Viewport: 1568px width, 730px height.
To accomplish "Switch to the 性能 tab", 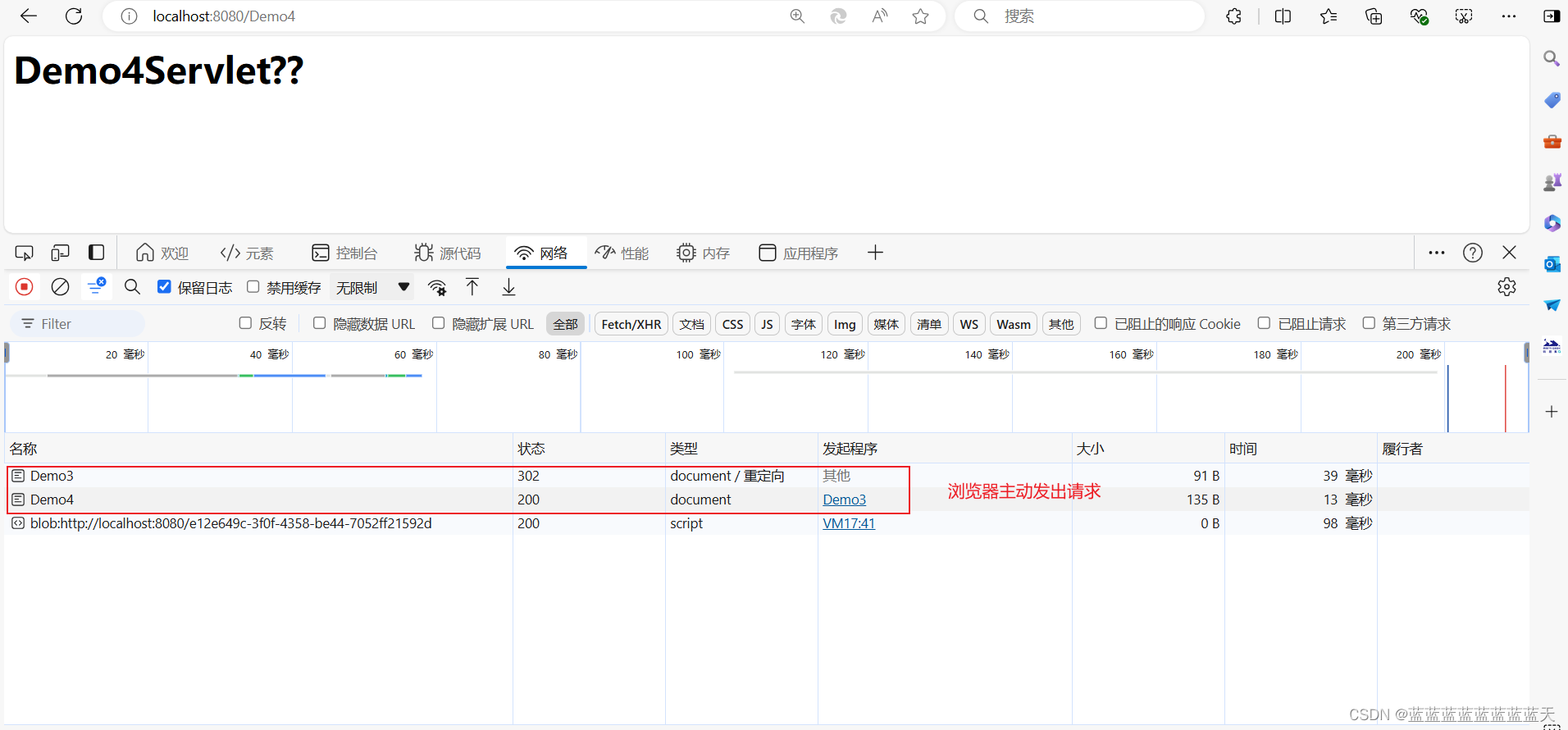I will (622, 253).
